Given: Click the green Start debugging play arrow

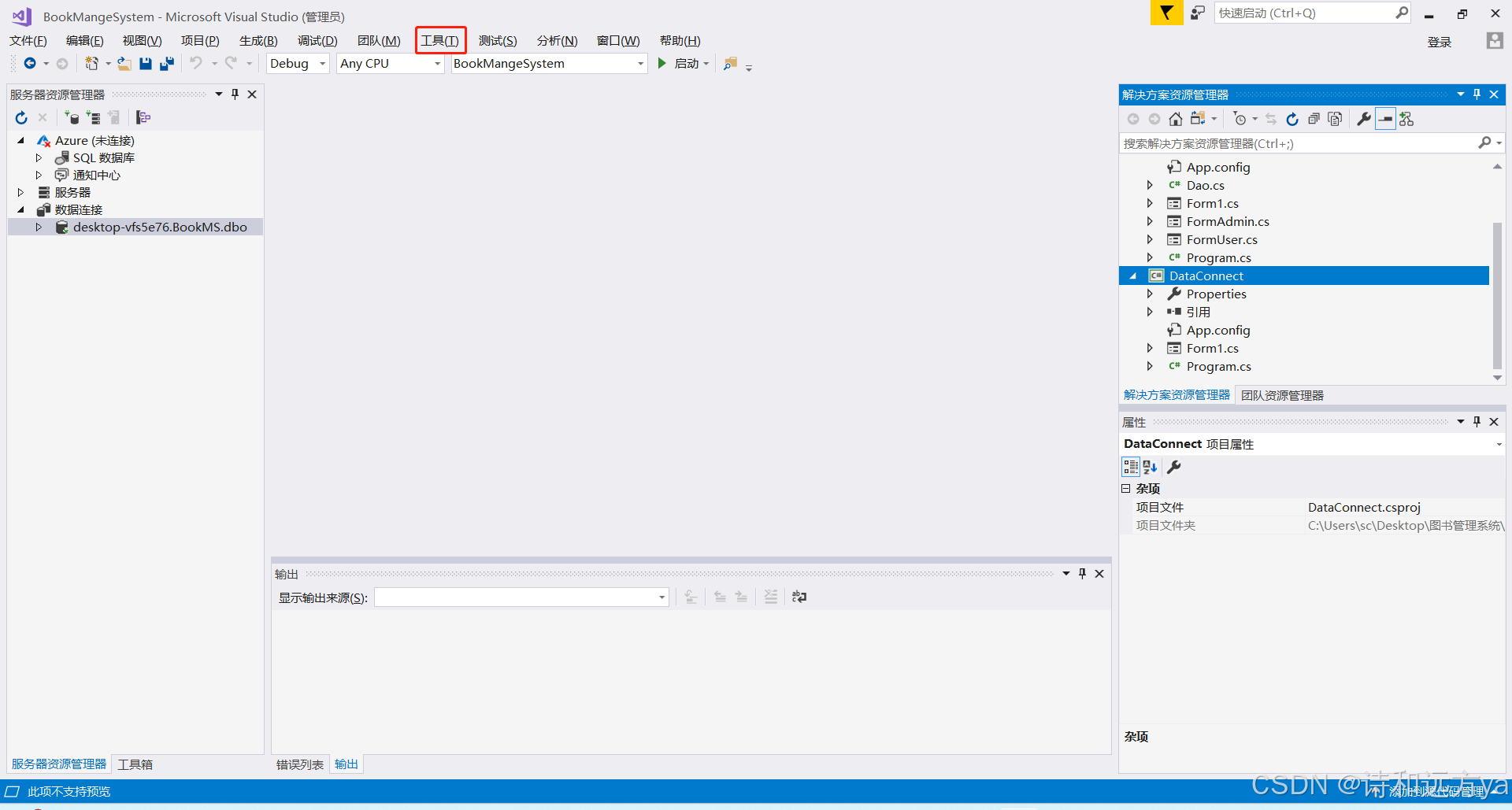Looking at the screenshot, I should [x=662, y=63].
